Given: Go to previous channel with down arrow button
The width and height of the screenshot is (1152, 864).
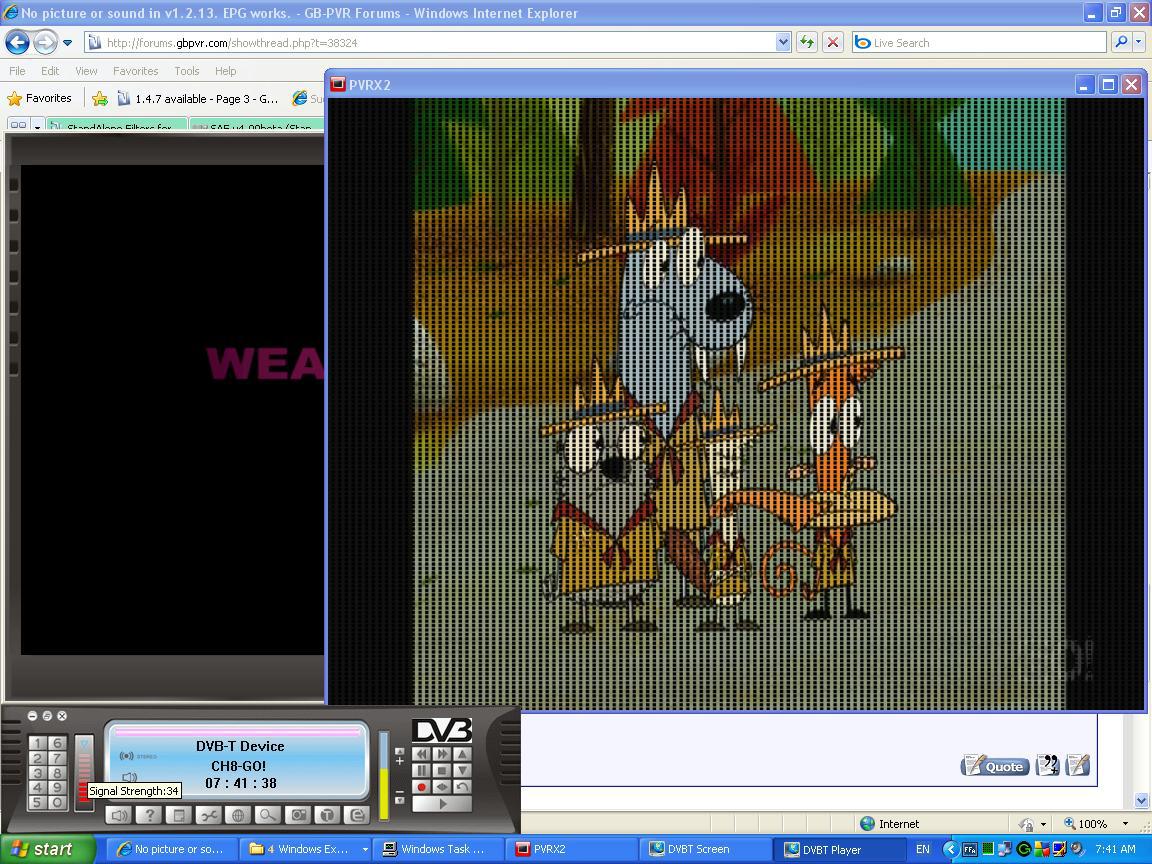Looking at the screenshot, I should coord(462,771).
